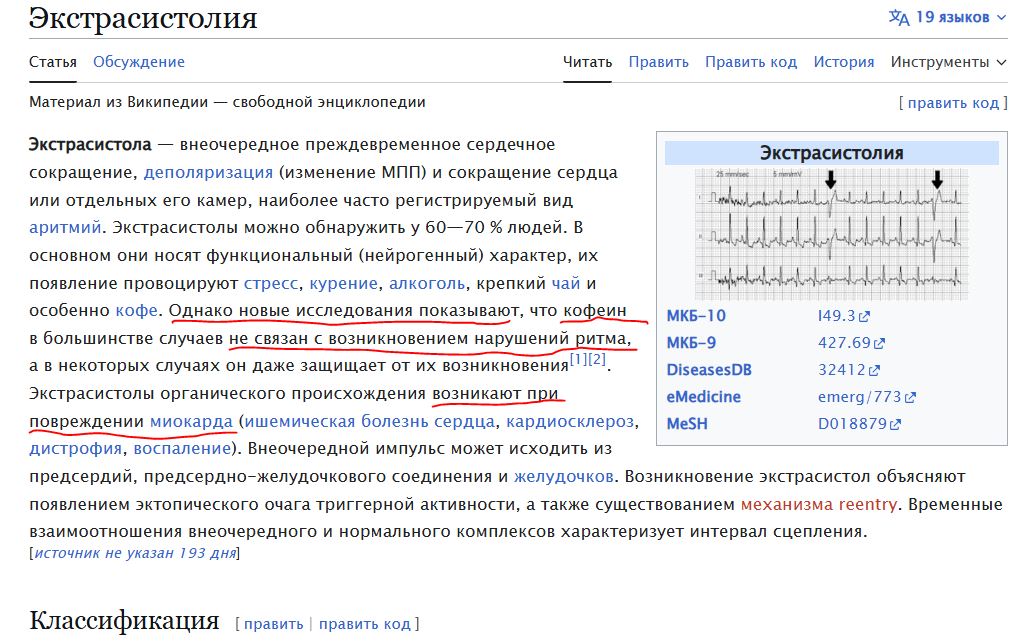
Task: Follow the деполяризация link
Action: (x=208, y=172)
